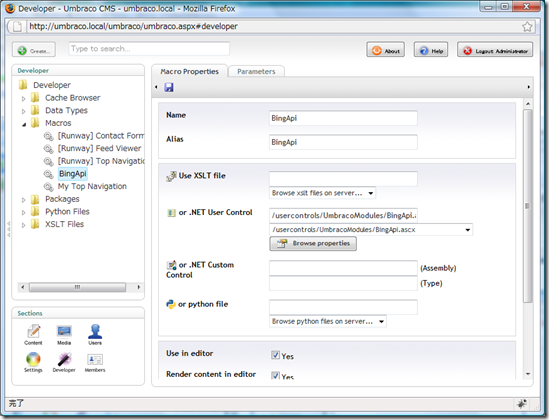
Task: Select the BingApi macro in tree
Action: (x=72, y=174)
